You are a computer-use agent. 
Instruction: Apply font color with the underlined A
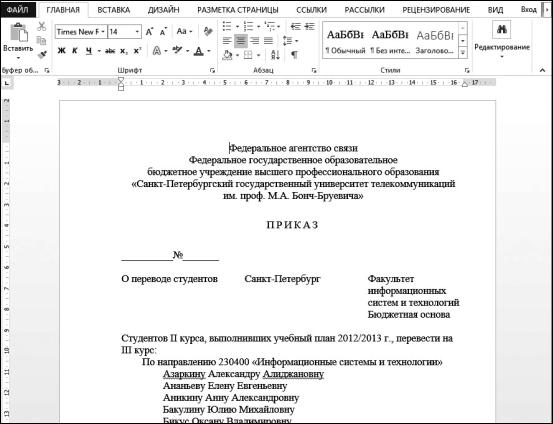point(199,51)
